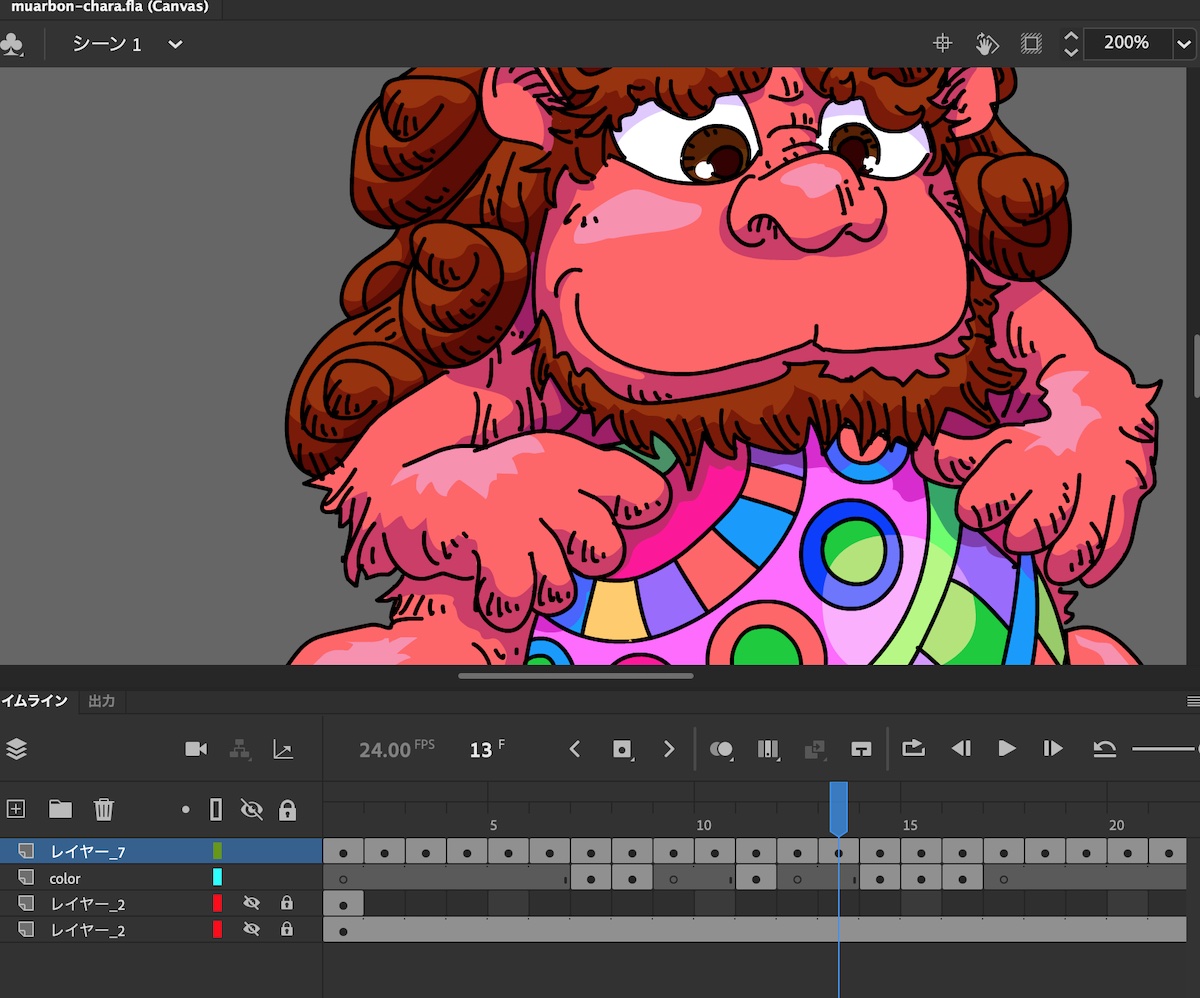Open the edit symbols dropdown icon
The image size is (1200, 998).
coord(12,44)
